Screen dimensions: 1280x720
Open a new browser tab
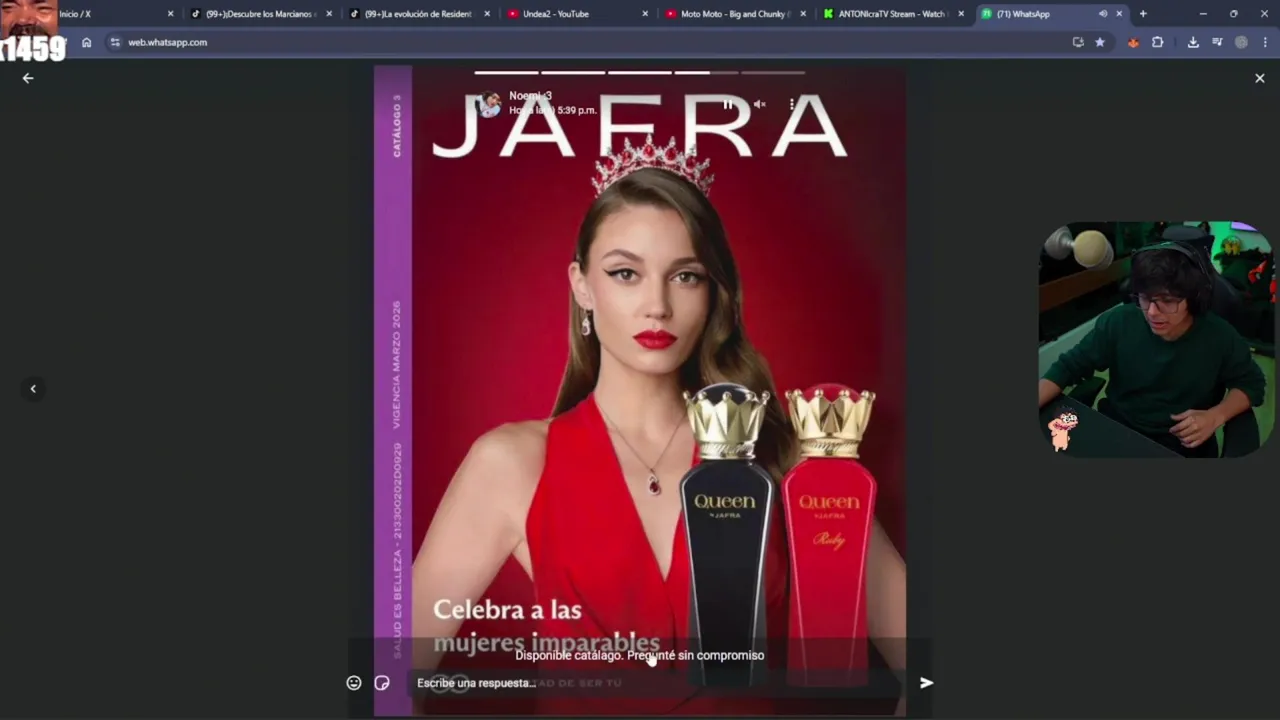[x=1143, y=14]
